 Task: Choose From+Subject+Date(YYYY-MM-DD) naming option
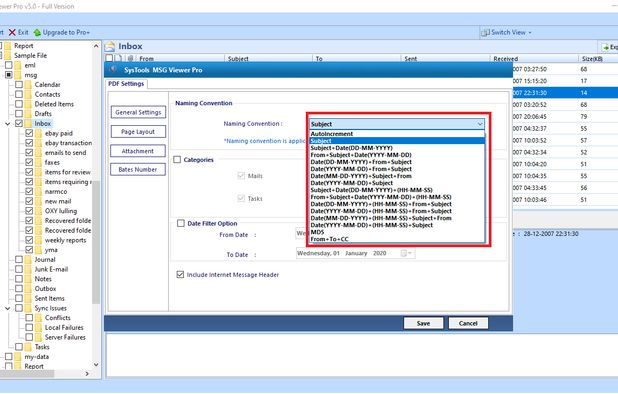click(397, 155)
